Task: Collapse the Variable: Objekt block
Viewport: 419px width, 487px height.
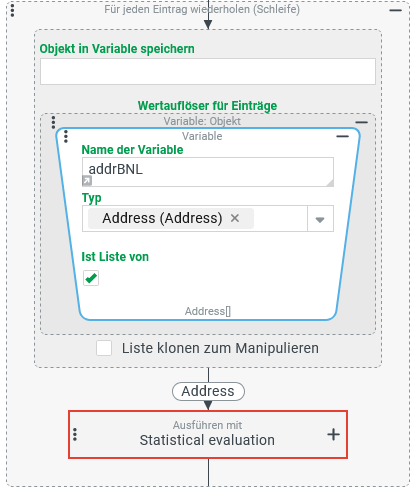Action: [361, 122]
